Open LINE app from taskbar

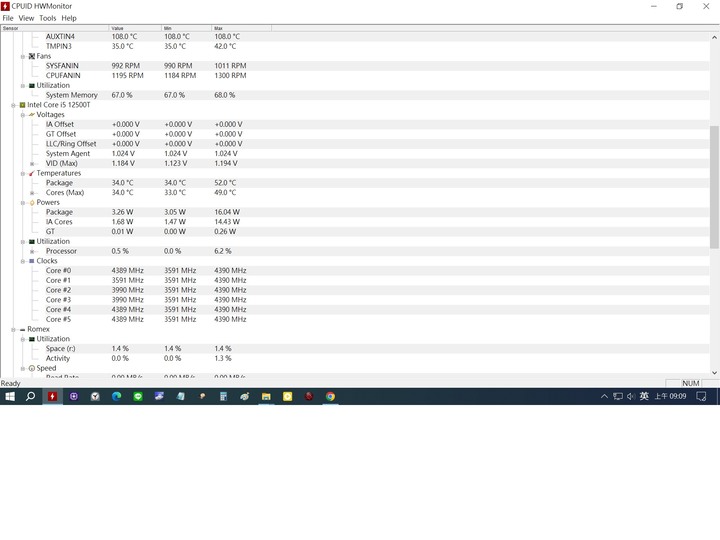pyautogui.click(x=138, y=396)
